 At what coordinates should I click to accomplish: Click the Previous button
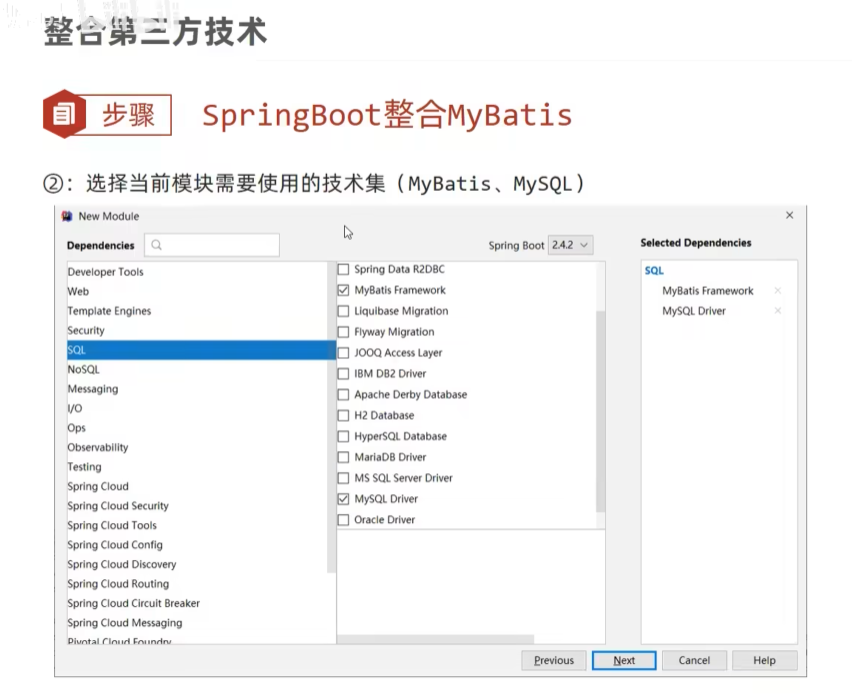click(x=554, y=660)
